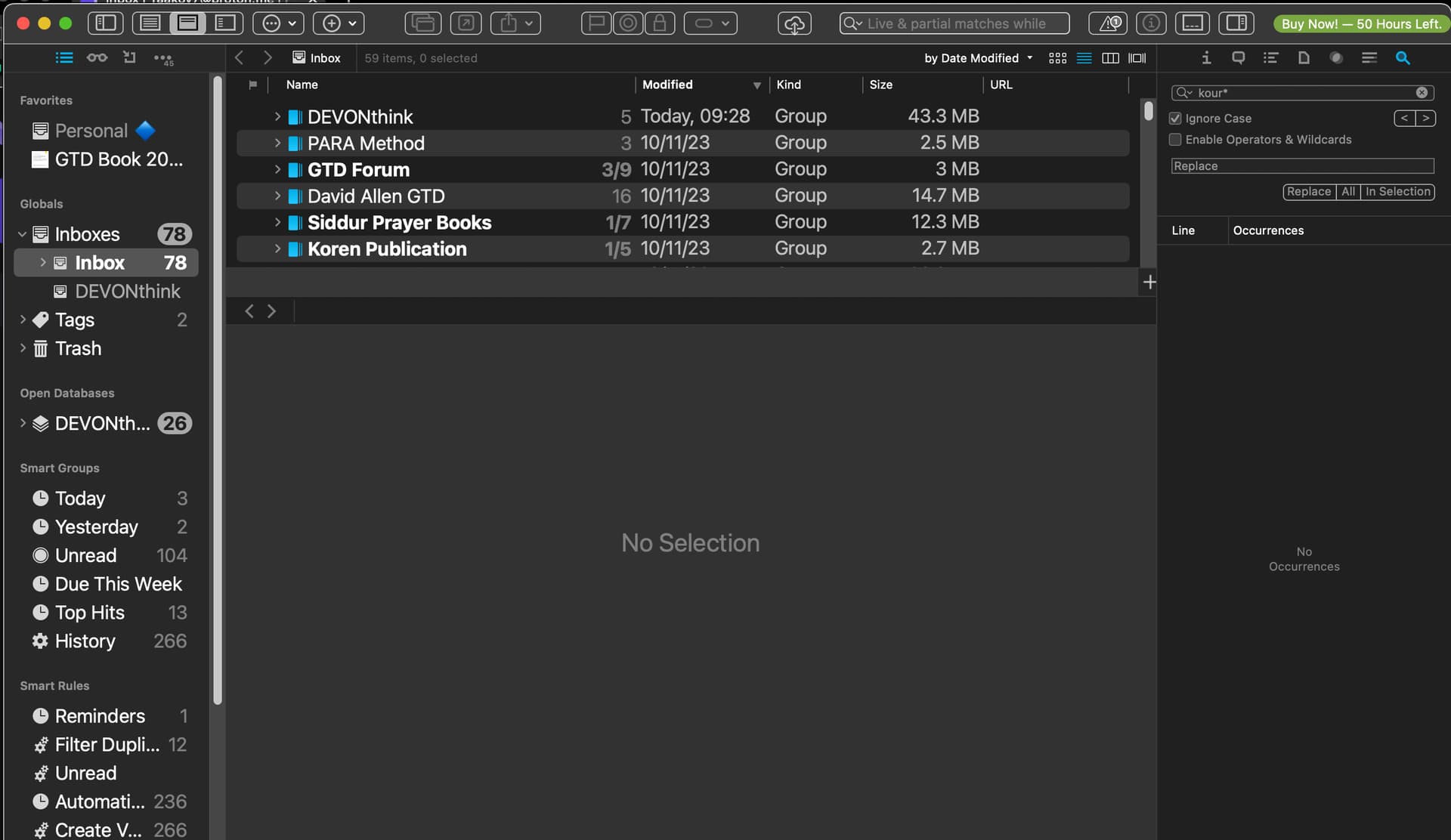This screenshot has height=840, width=1451.
Task: Expand the Tags tree item
Action: pyautogui.click(x=23, y=320)
